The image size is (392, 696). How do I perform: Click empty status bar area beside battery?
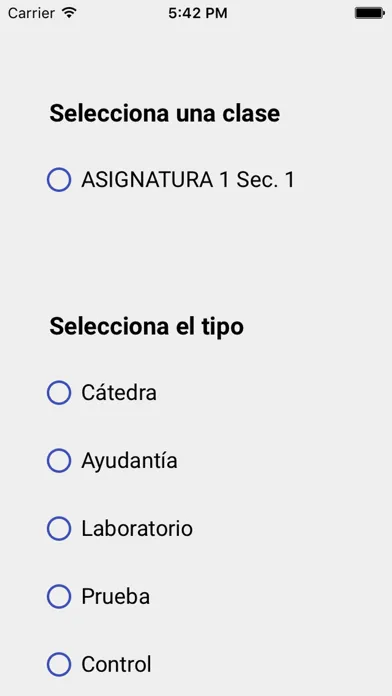[x=291, y=13]
